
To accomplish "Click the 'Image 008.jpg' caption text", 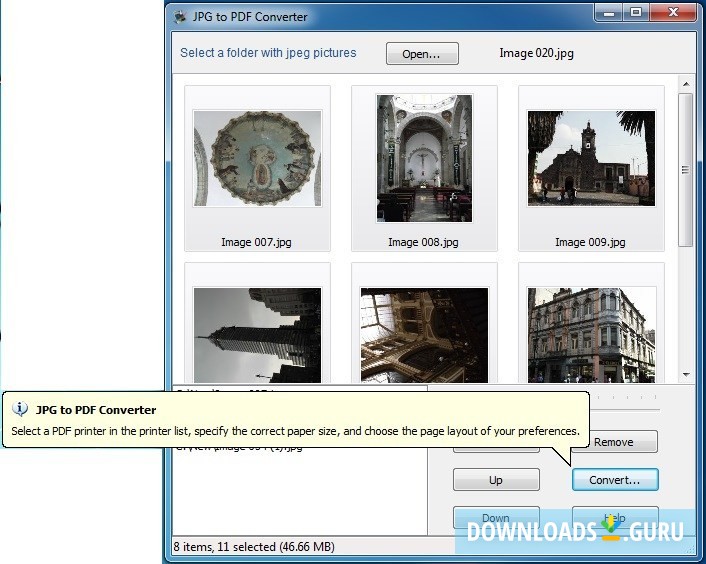I will pos(423,242).
